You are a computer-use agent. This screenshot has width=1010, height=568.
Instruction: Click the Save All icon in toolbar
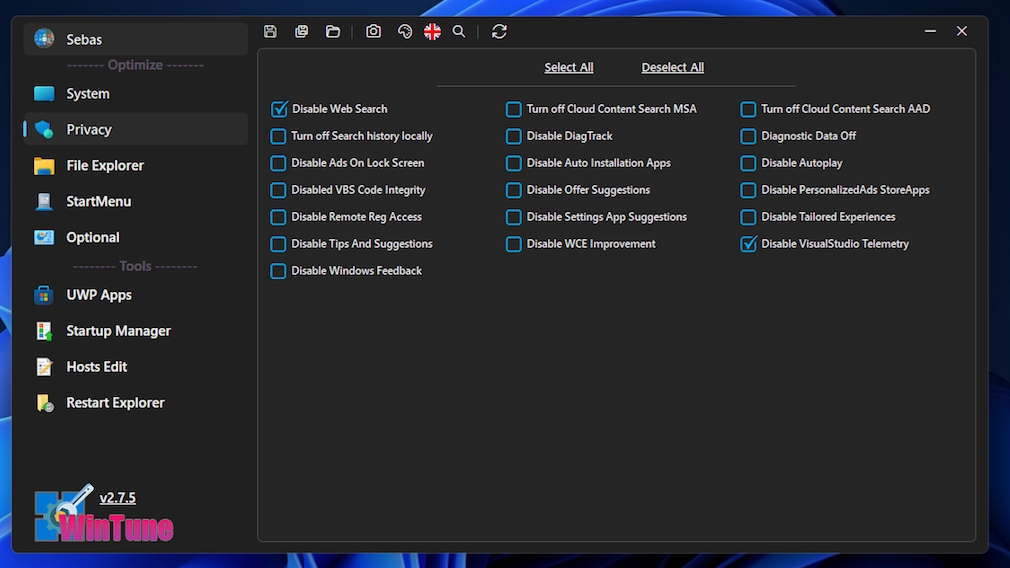[x=301, y=32]
